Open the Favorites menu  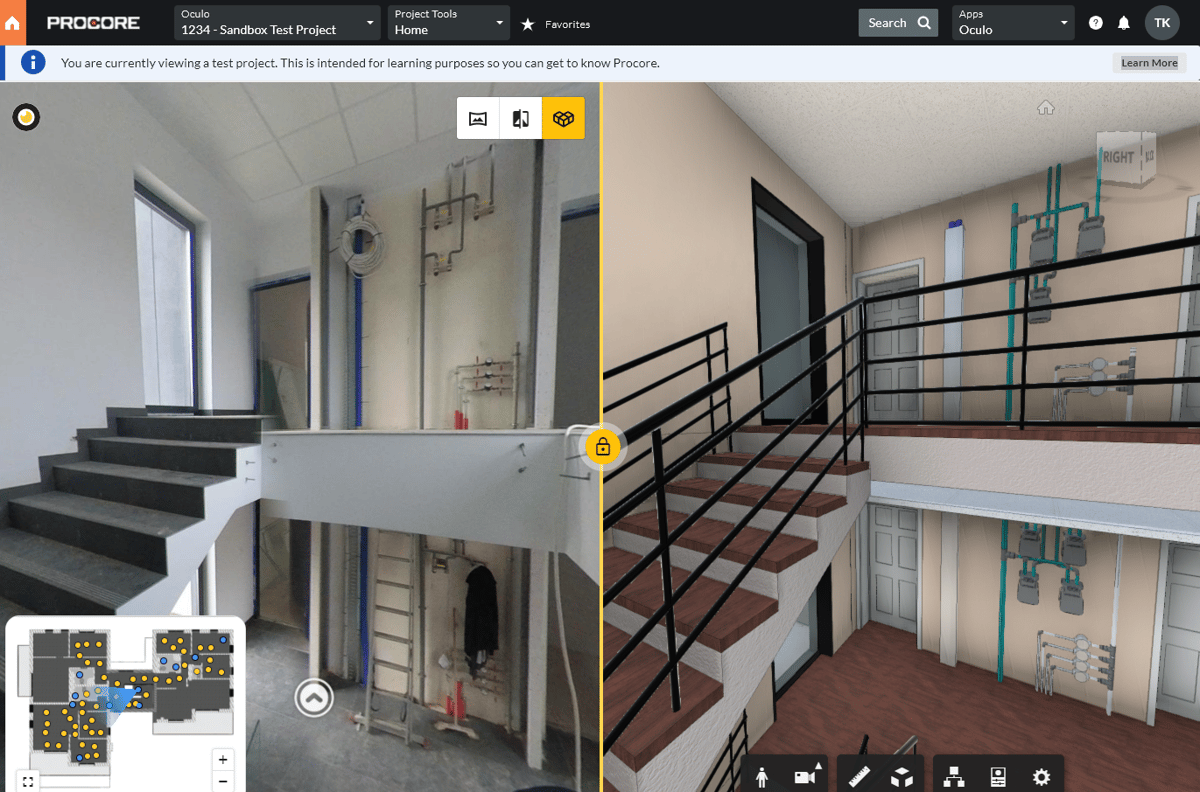point(556,23)
